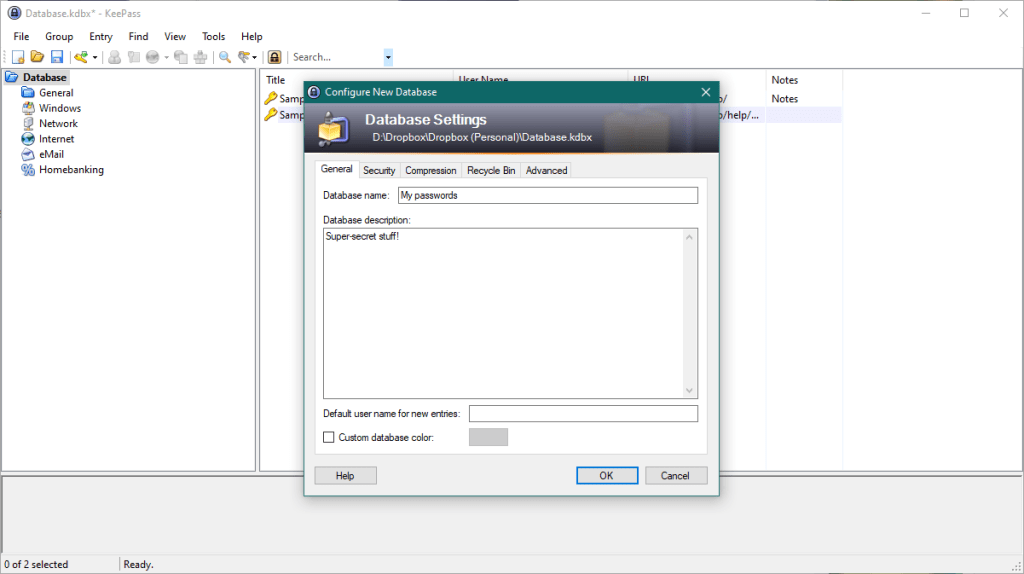Click the Save database floppy icon
1024x574 pixels.
coord(57,57)
